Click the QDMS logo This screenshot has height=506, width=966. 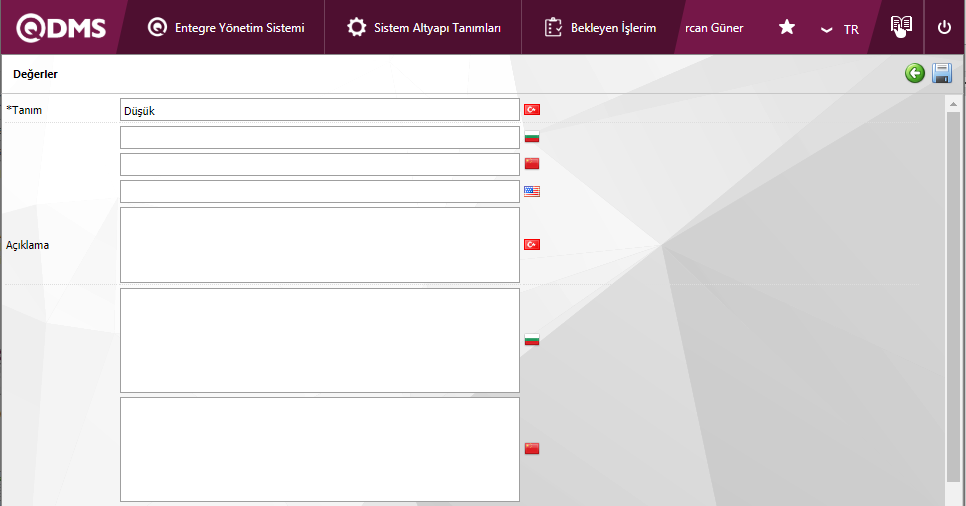pyautogui.click(x=61, y=28)
